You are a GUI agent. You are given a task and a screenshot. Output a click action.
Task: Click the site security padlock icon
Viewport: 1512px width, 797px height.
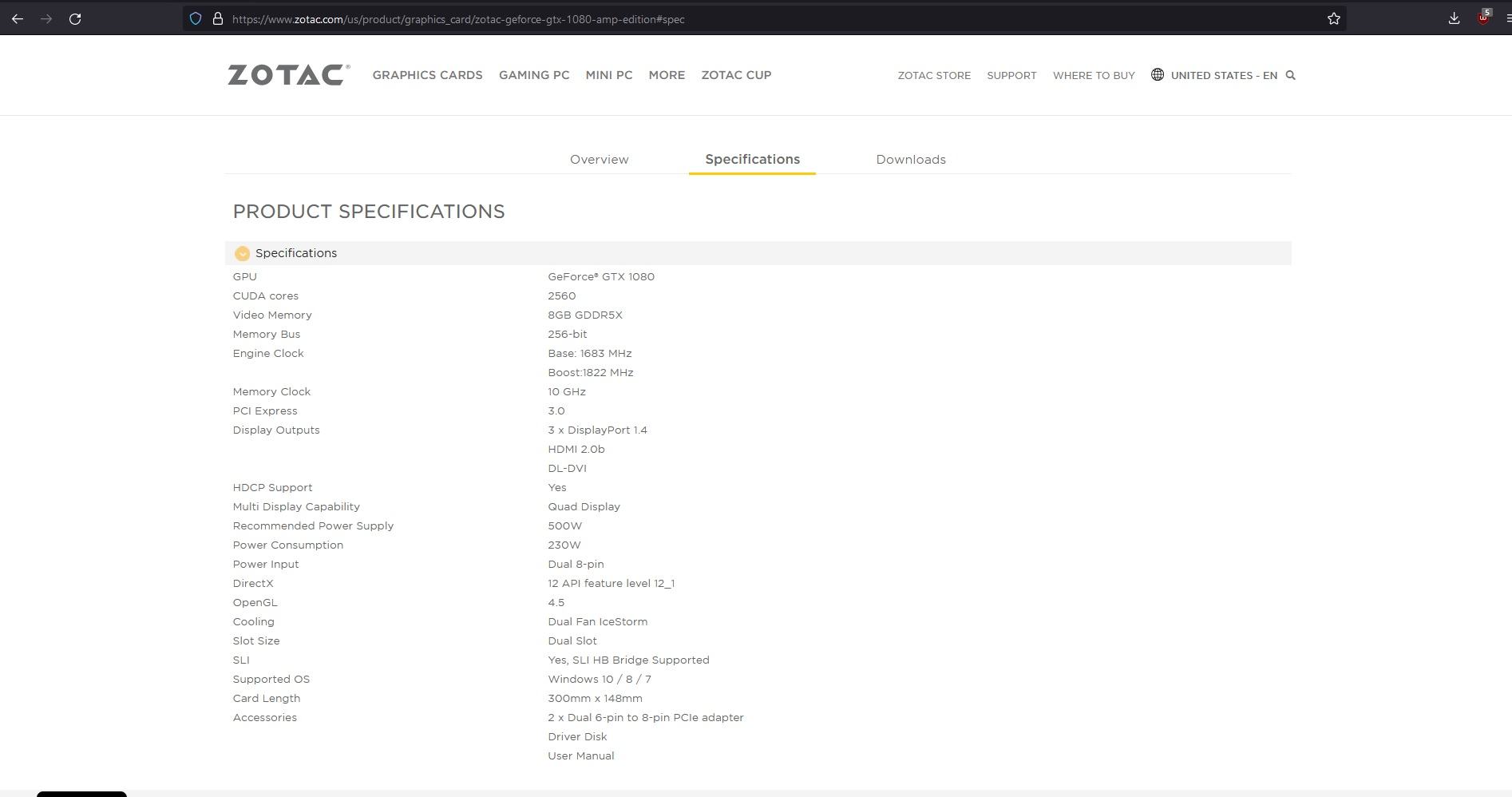217,18
